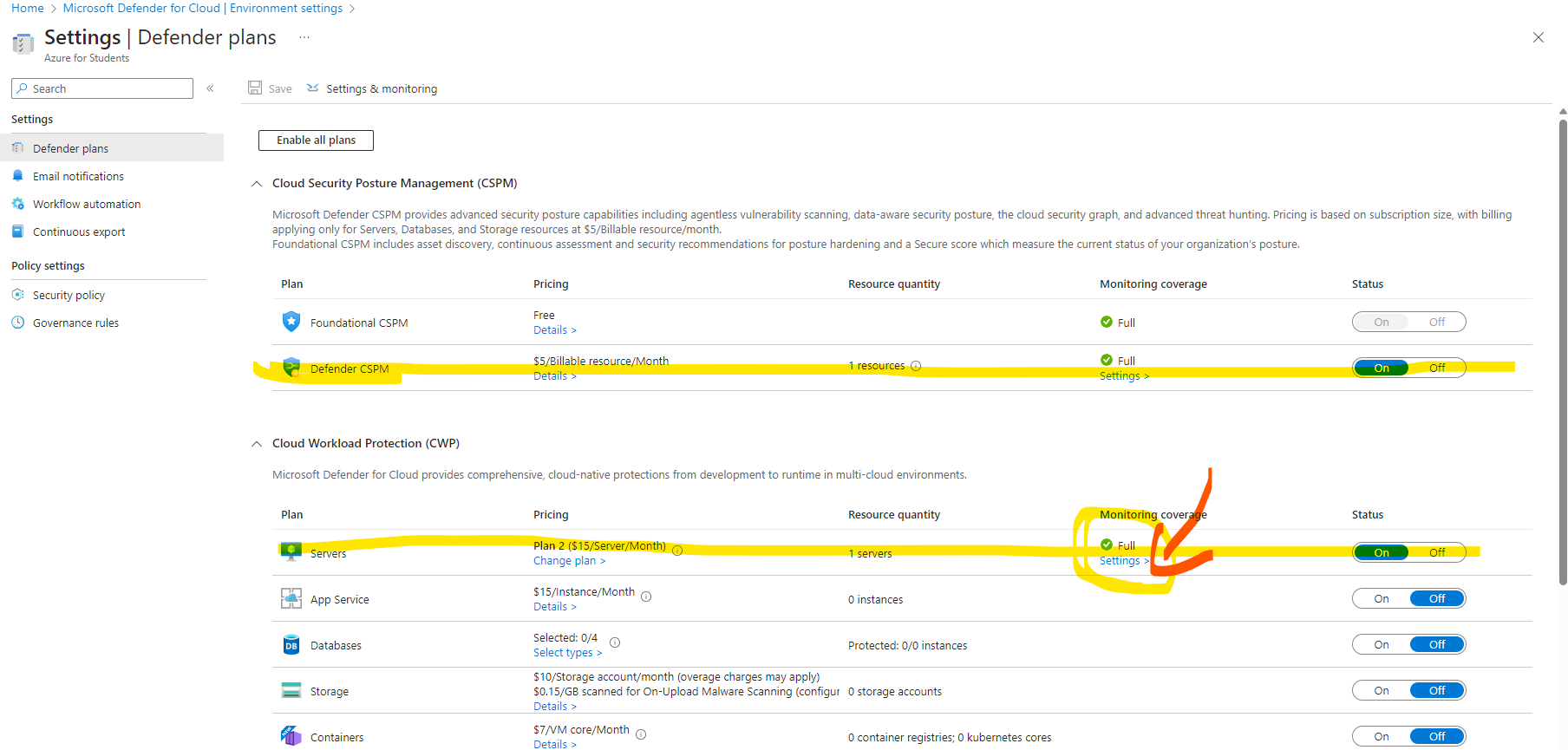The height and width of the screenshot is (750, 1568).
Task: Toggle Foundational CSPM status switch
Action: [1409, 322]
